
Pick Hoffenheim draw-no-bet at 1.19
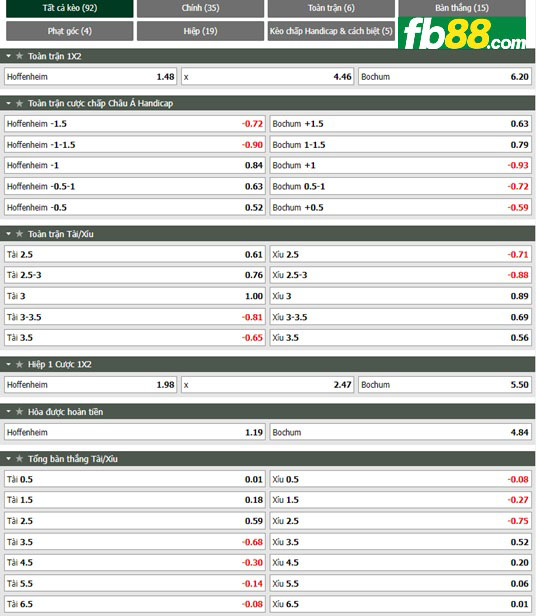point(135,433)
